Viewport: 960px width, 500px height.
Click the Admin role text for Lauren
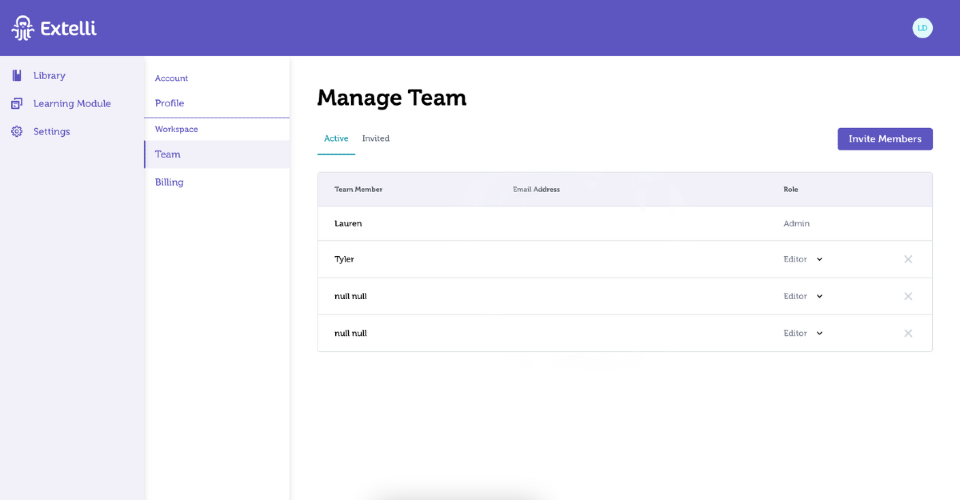click(796, 223)
